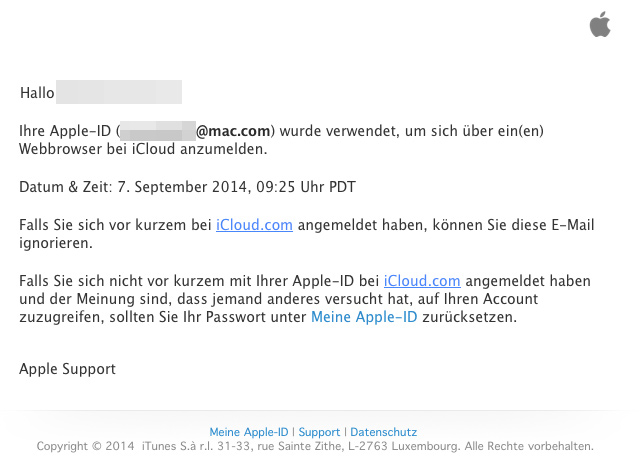Click the word "zurücksetzen."
This screenshot has height=461, width=640.
pyautogui.click(x=469, y=317)
